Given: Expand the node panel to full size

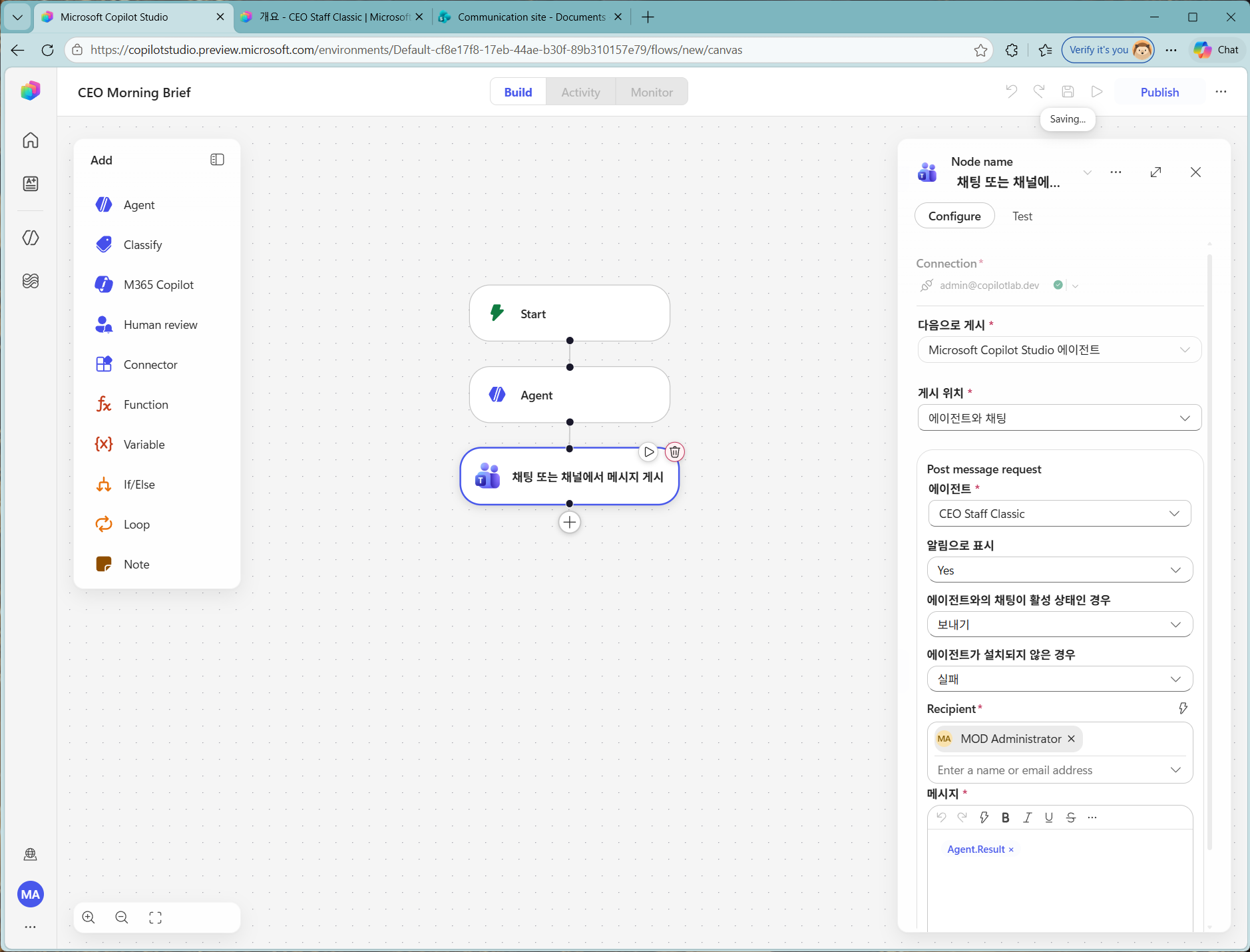Looking at the screenshot, I should [1156, 172].
